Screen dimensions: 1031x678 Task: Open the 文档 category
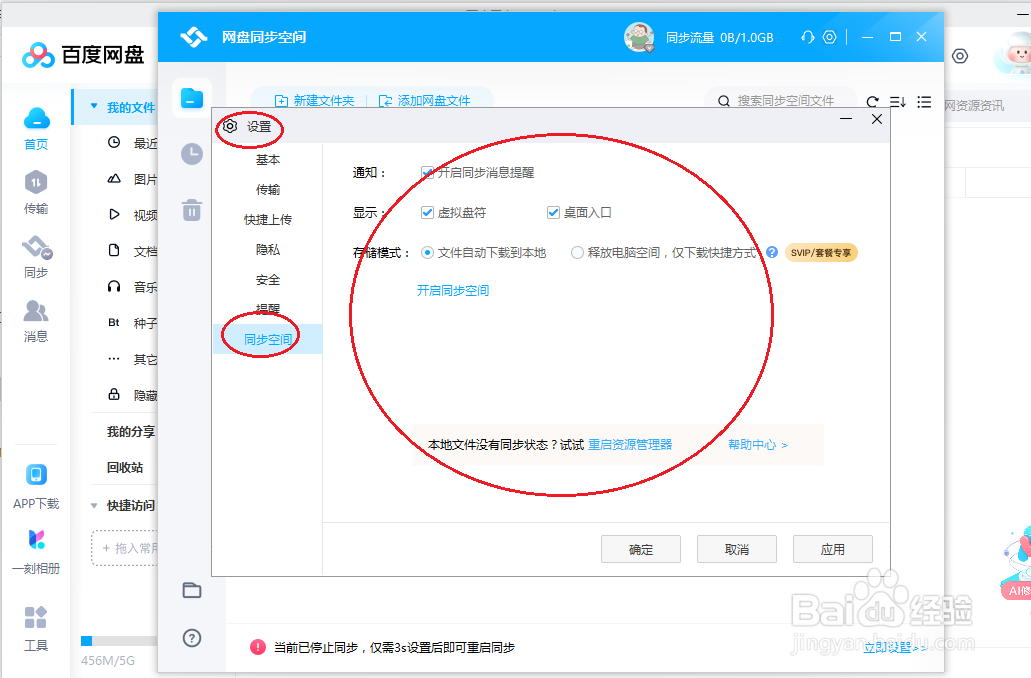[x=132, y=251]
